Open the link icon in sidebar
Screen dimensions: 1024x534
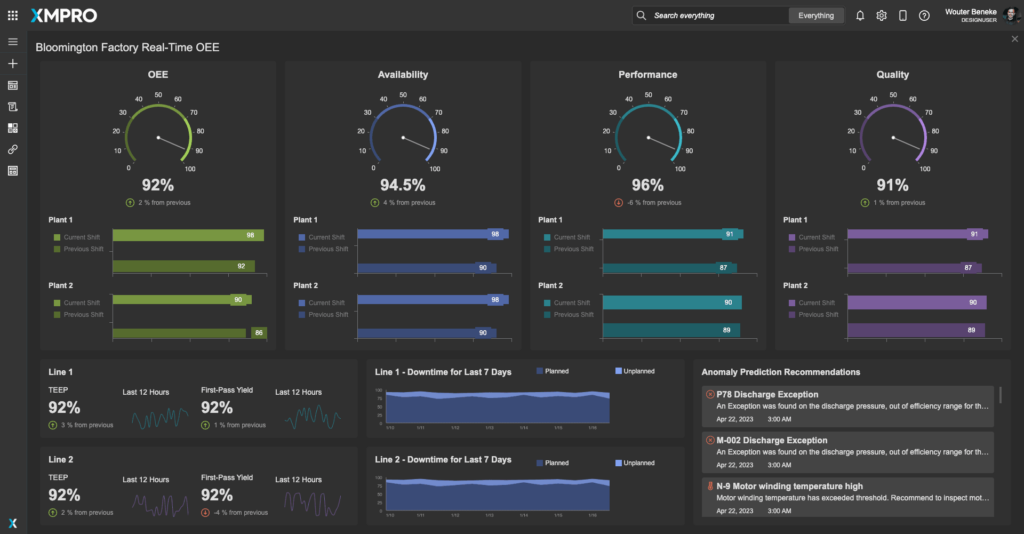tap(13, 149)
